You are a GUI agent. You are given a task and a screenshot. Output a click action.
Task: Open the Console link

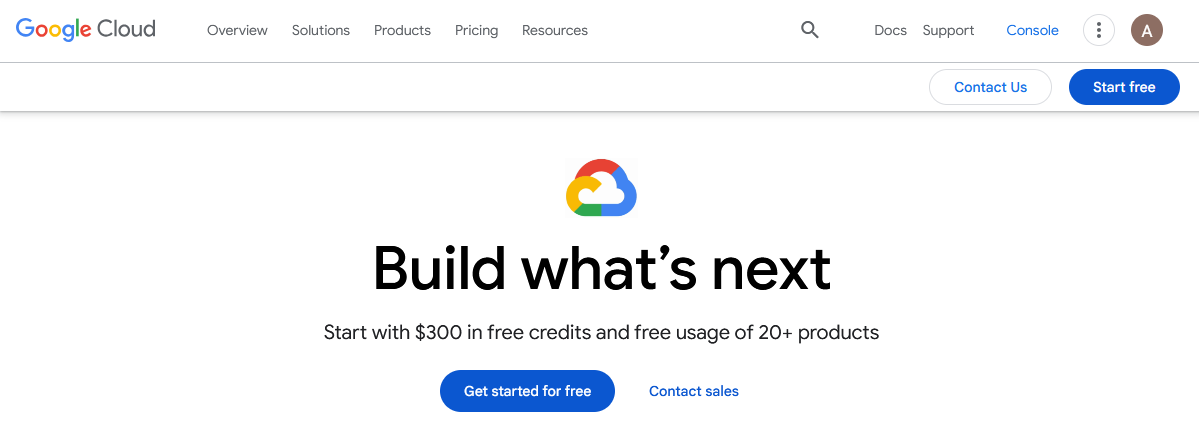(x=1032, y=30)
